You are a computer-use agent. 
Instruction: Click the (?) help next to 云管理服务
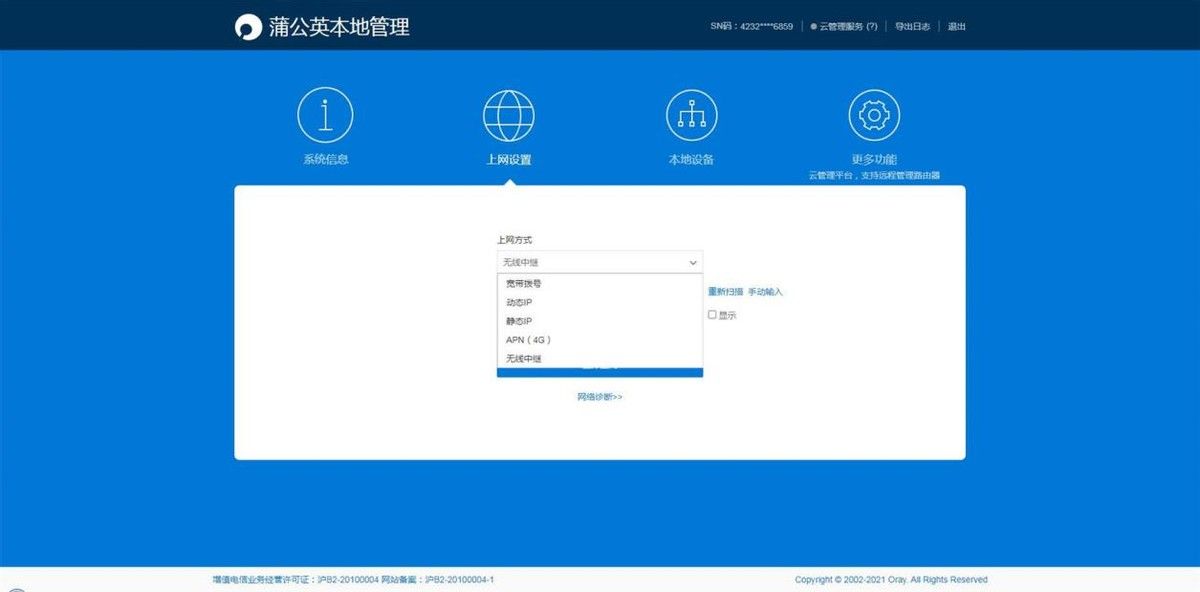click(x=871, y=27)
